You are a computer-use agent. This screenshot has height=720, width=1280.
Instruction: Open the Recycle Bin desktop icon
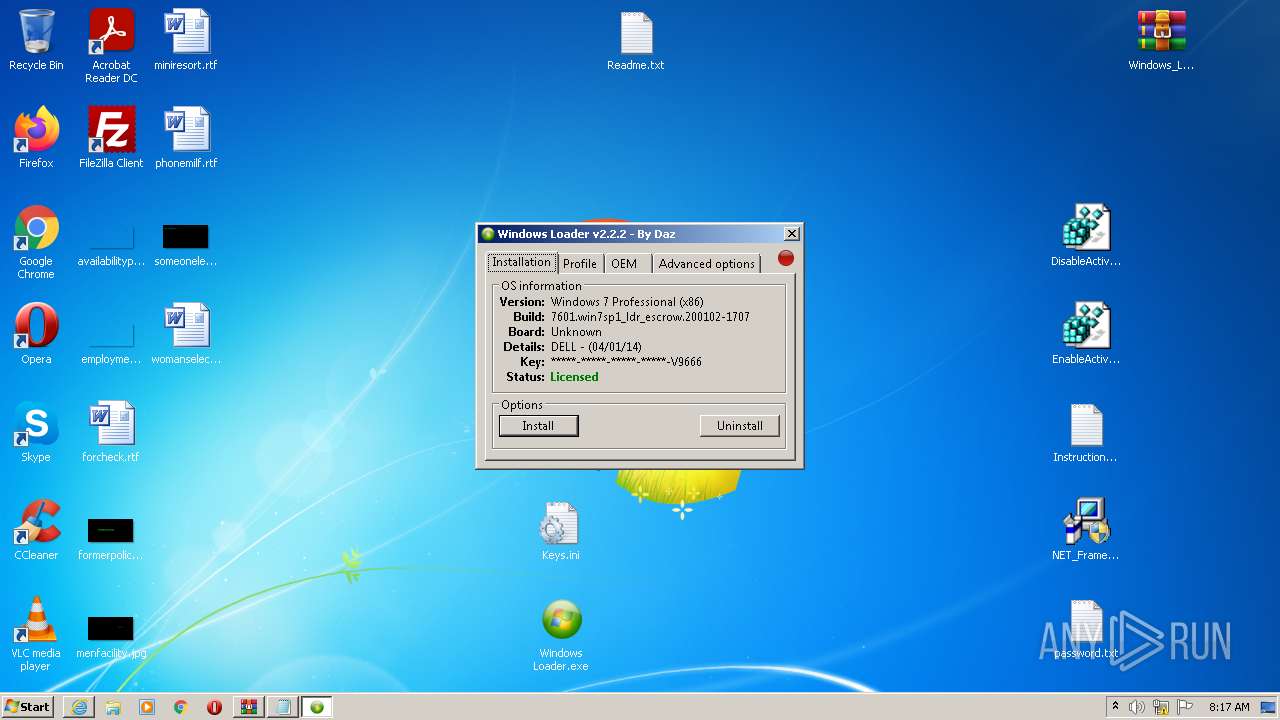click(x=36, y=40)
